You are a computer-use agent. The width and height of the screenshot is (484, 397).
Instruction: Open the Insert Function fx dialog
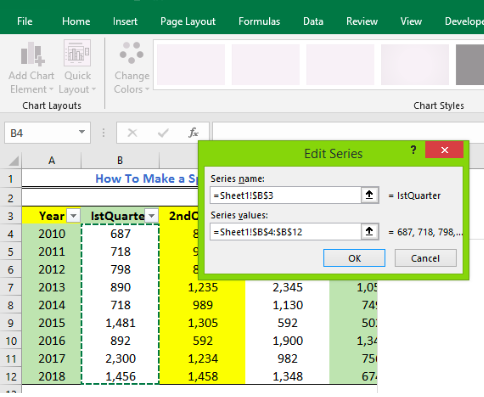(x=193, y=133)
